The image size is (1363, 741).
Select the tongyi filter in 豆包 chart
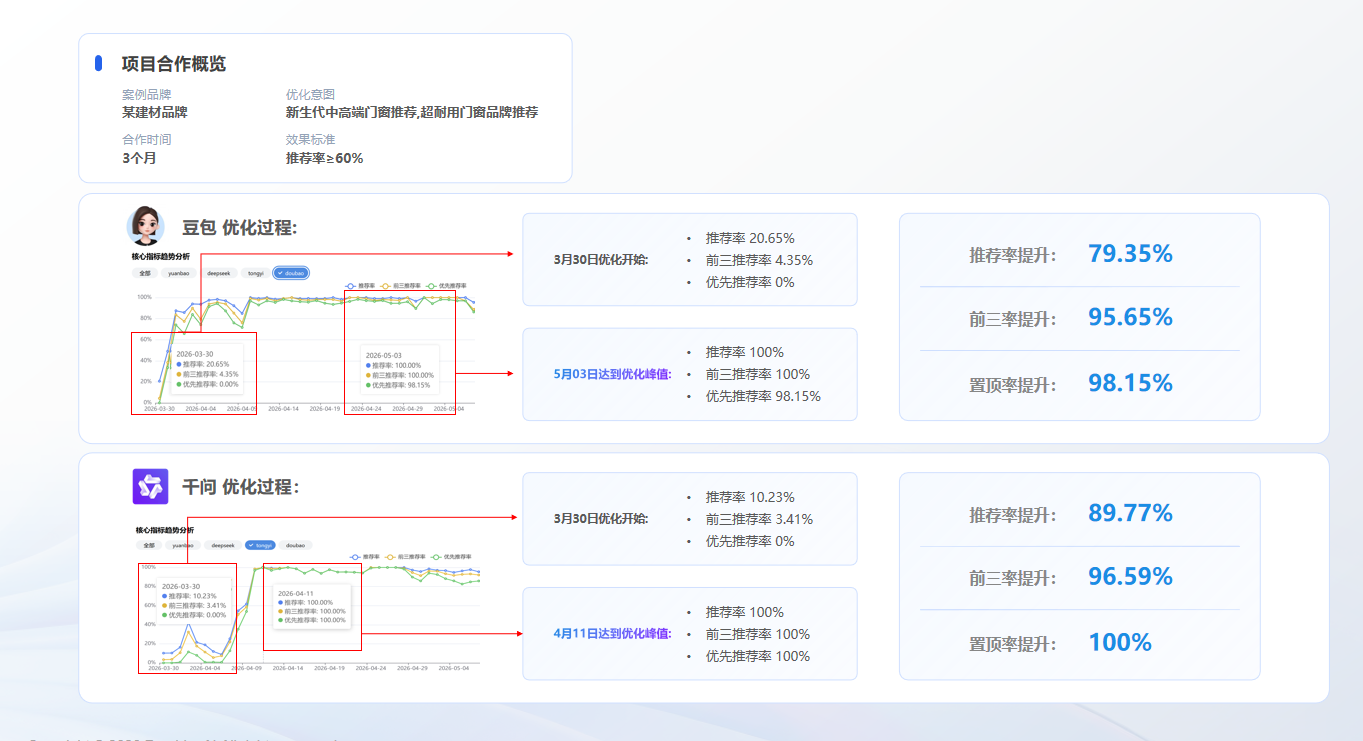pyautogui.click(x=256, y=272)
